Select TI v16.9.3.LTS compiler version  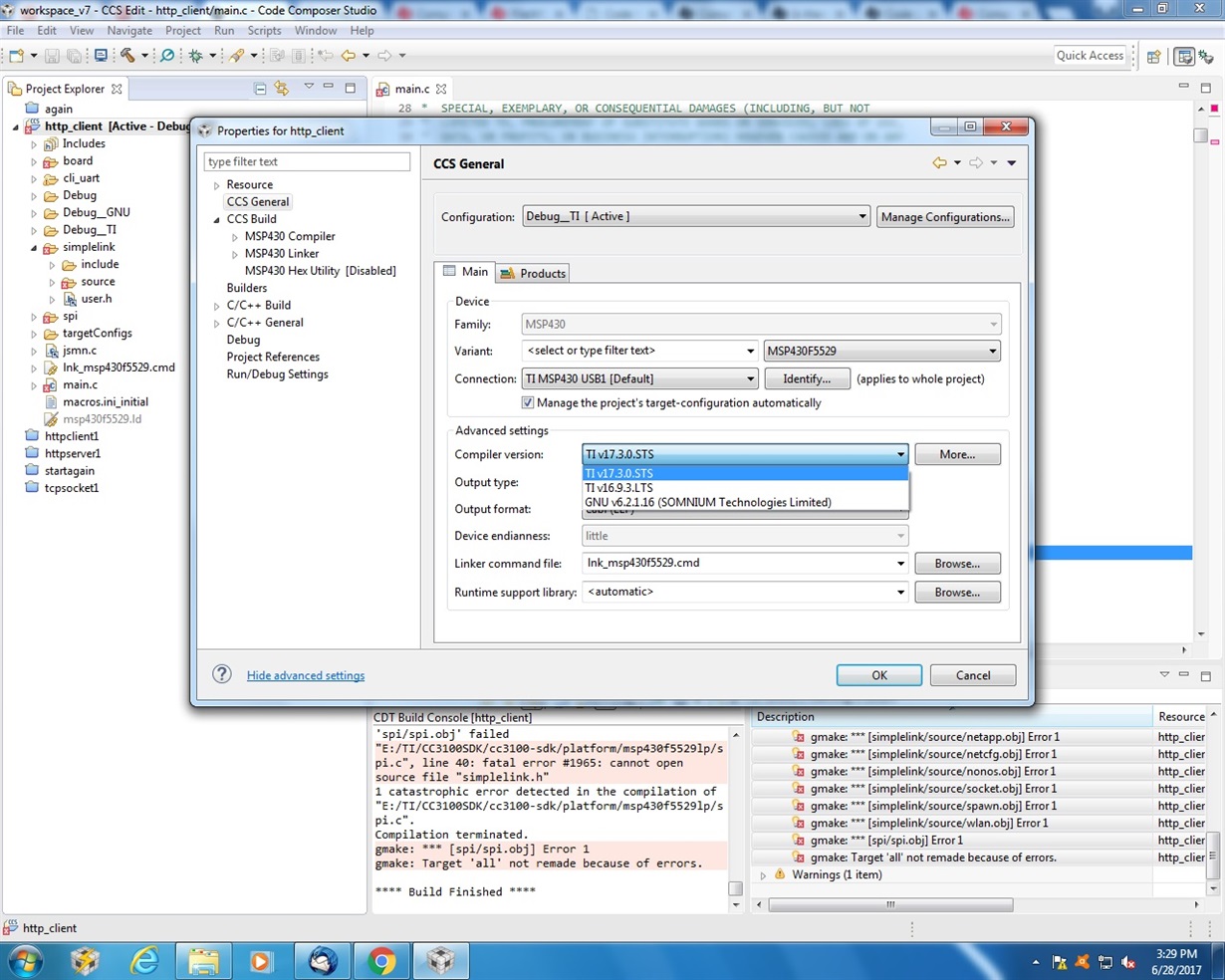click(x=745, y=488)
